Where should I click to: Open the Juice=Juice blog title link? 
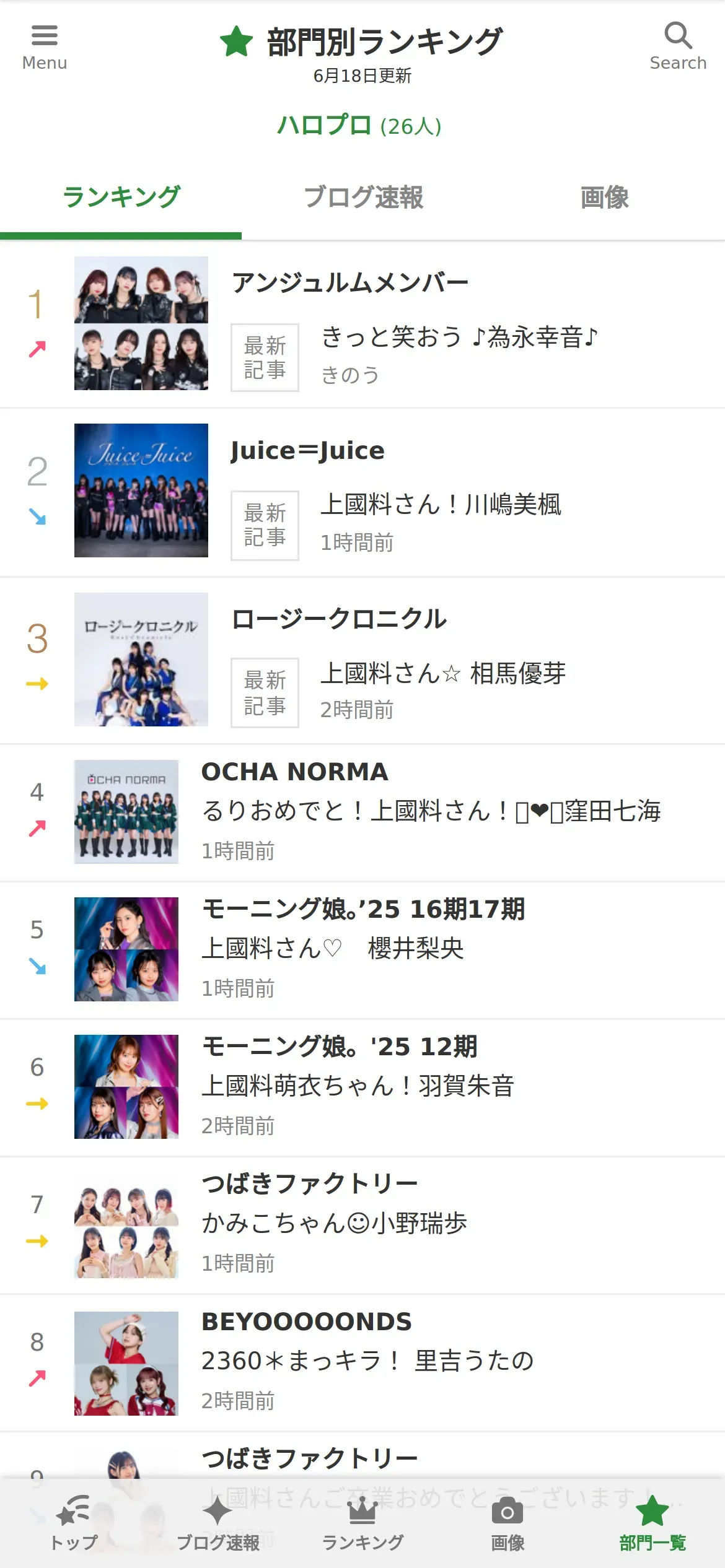(x=307, y=450)
